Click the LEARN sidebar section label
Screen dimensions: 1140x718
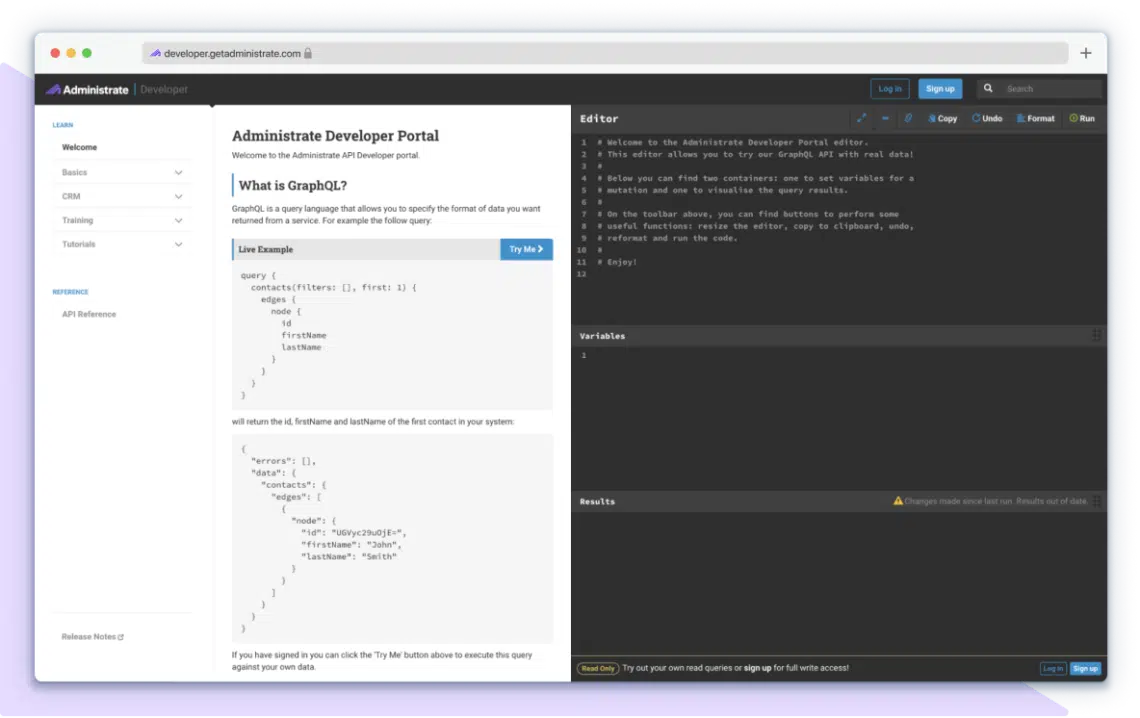(x=63, y=125)
